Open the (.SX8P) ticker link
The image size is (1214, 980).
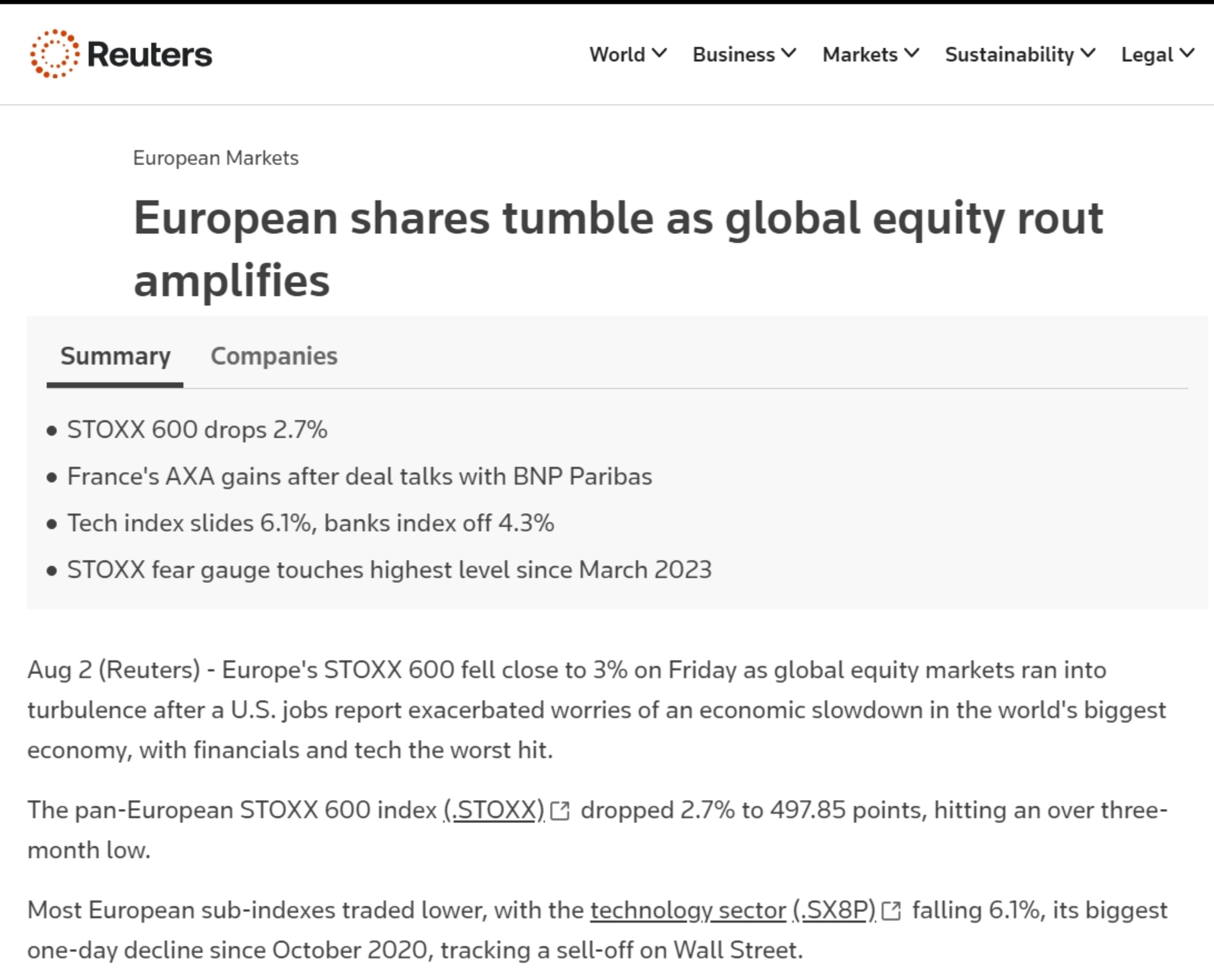point(834,910)
